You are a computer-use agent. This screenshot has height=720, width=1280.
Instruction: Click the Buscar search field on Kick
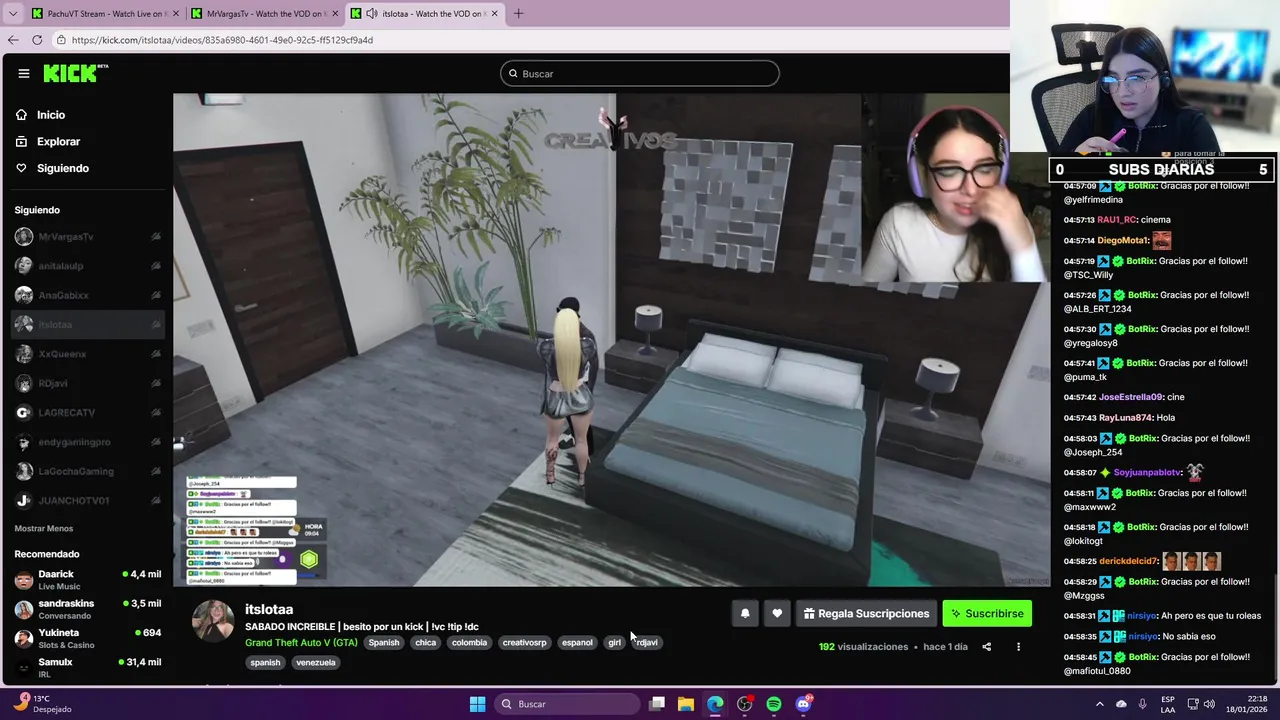640,73
